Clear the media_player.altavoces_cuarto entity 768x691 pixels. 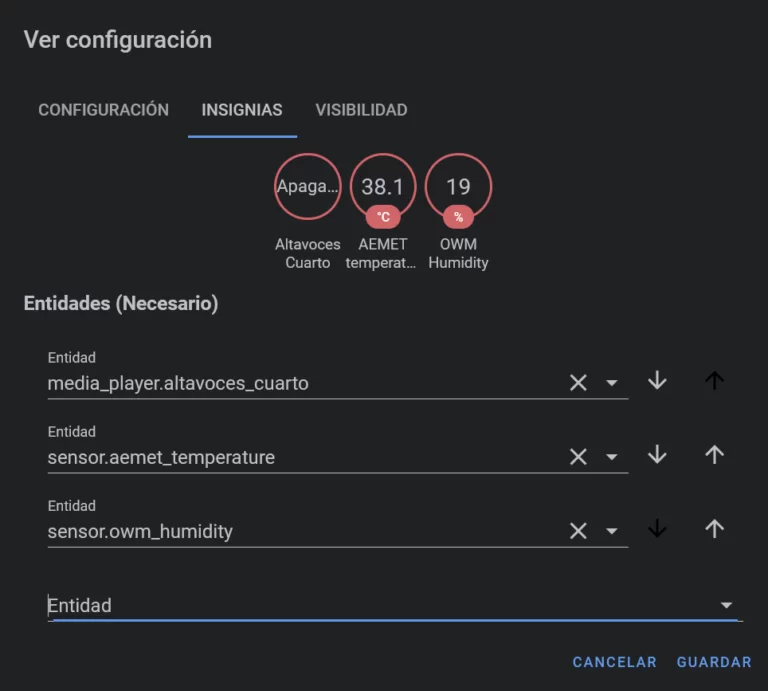(x=578, y=382)
